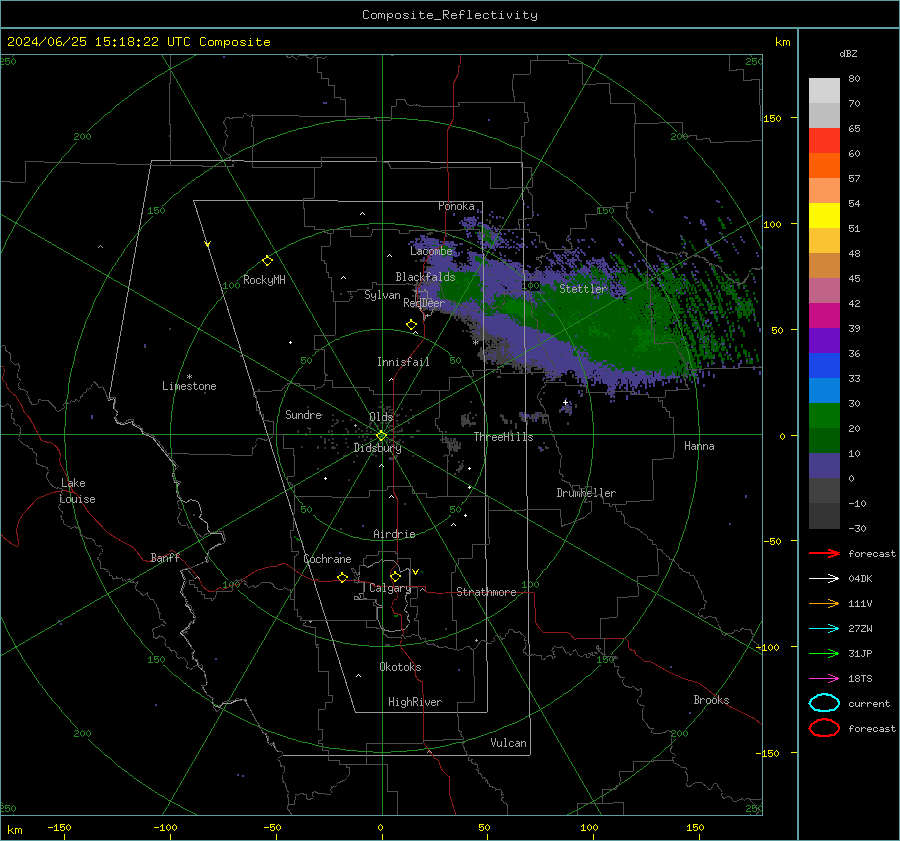This screenshot has width=900, height=841.
Task: Click the HighRiver city label
Action: click(x=415, y=702)
